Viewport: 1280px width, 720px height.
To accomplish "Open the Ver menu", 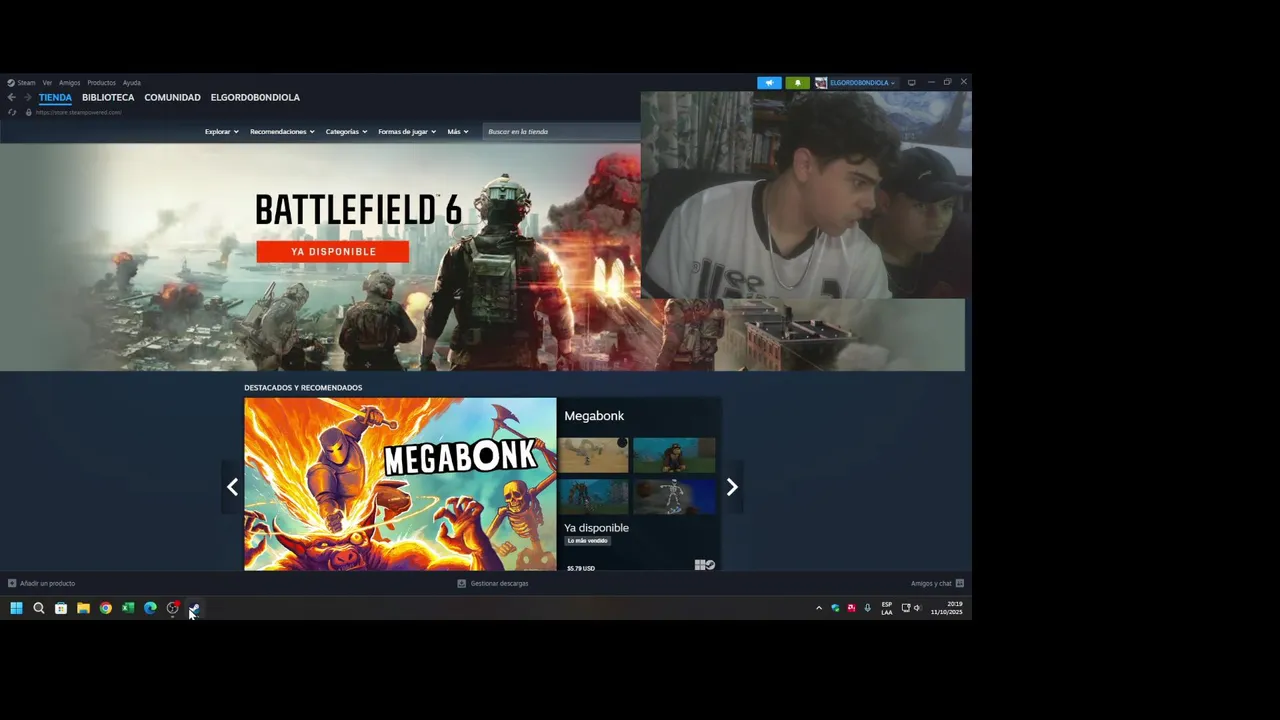I will pyautogui.click(x=47, y=83).
